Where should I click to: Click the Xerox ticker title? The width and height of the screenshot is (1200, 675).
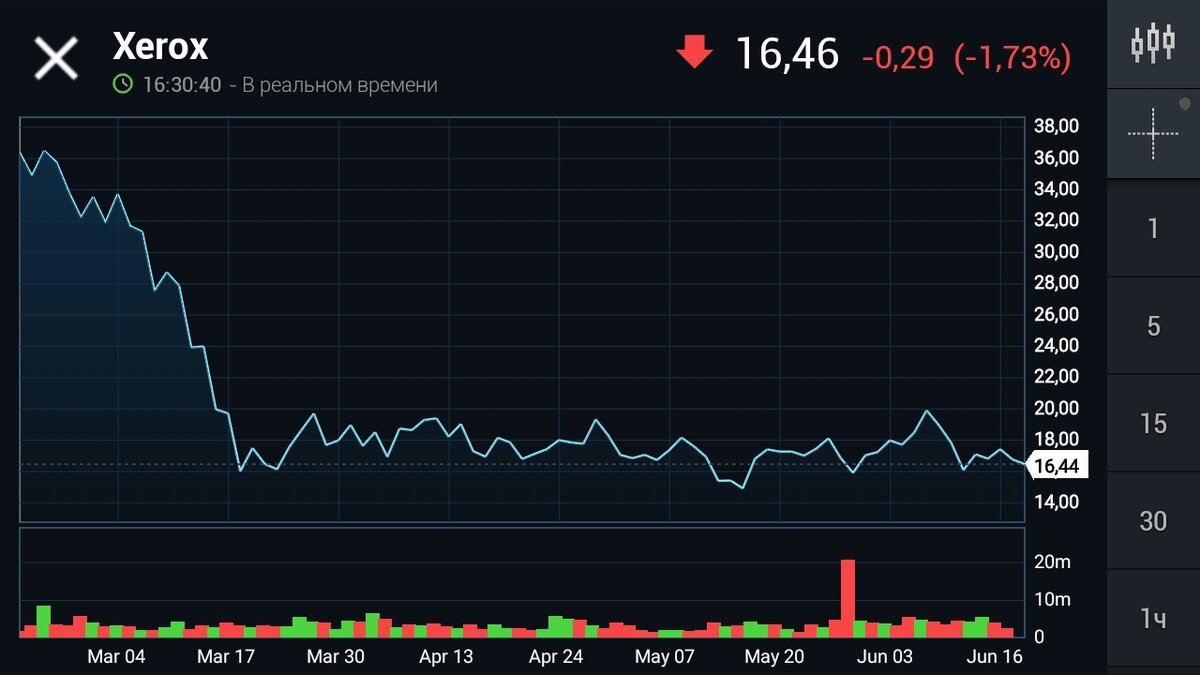coord(161,47)
